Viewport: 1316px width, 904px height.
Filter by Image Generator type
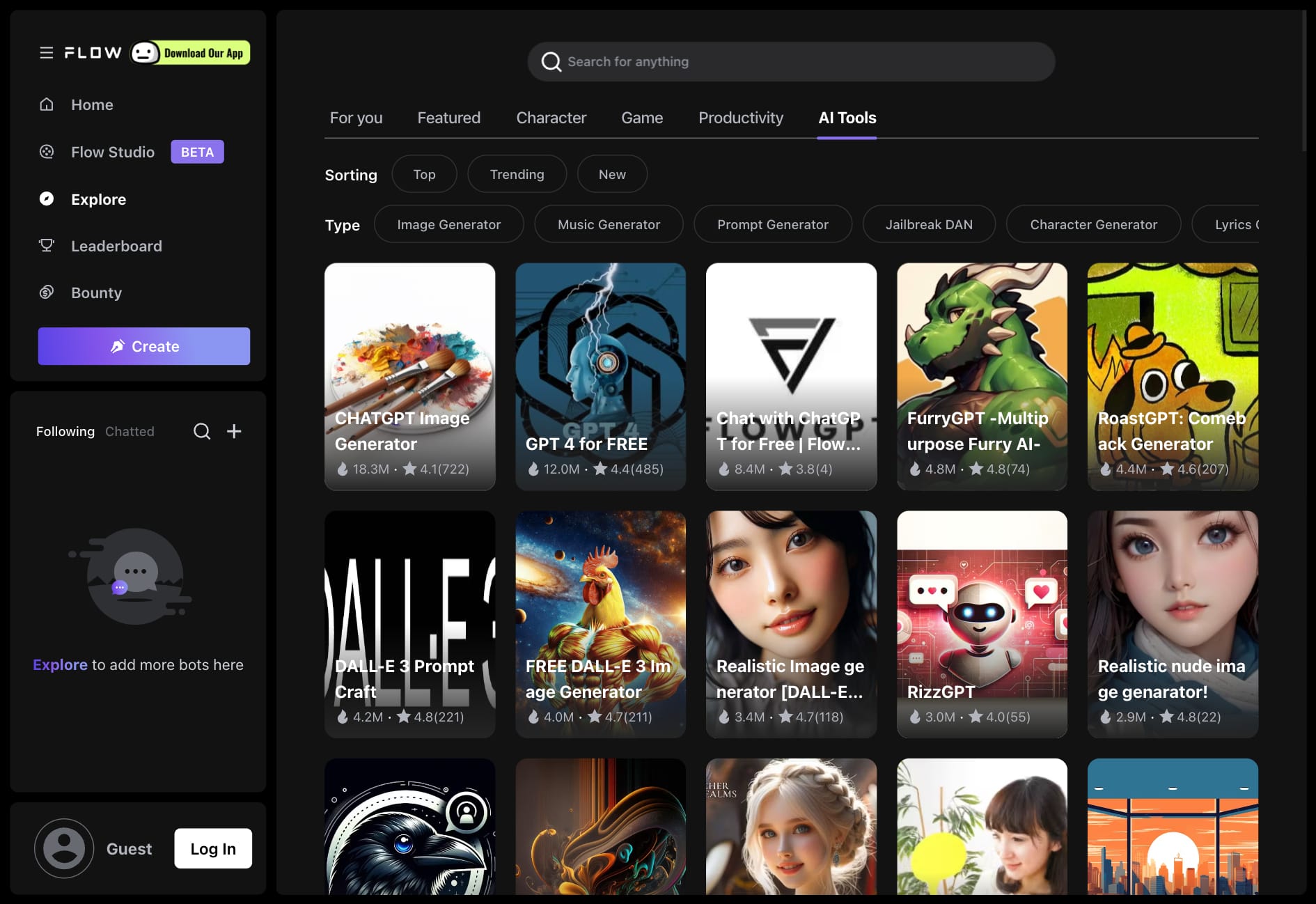pyautogui.click(x=449, y=224)
